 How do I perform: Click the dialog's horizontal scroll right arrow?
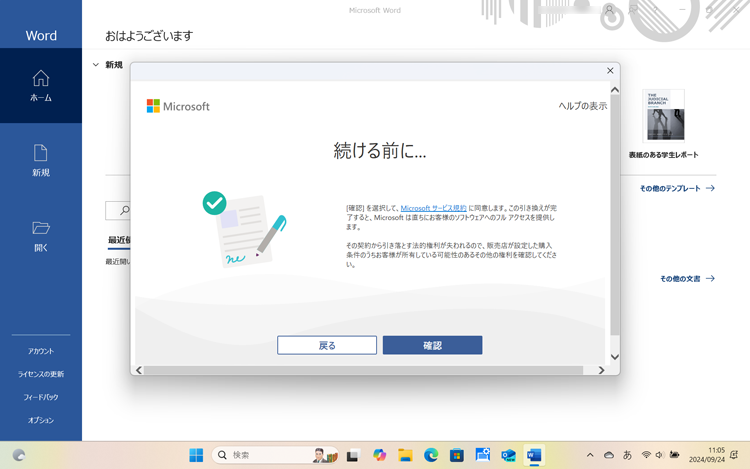click(x=601, y=370)
